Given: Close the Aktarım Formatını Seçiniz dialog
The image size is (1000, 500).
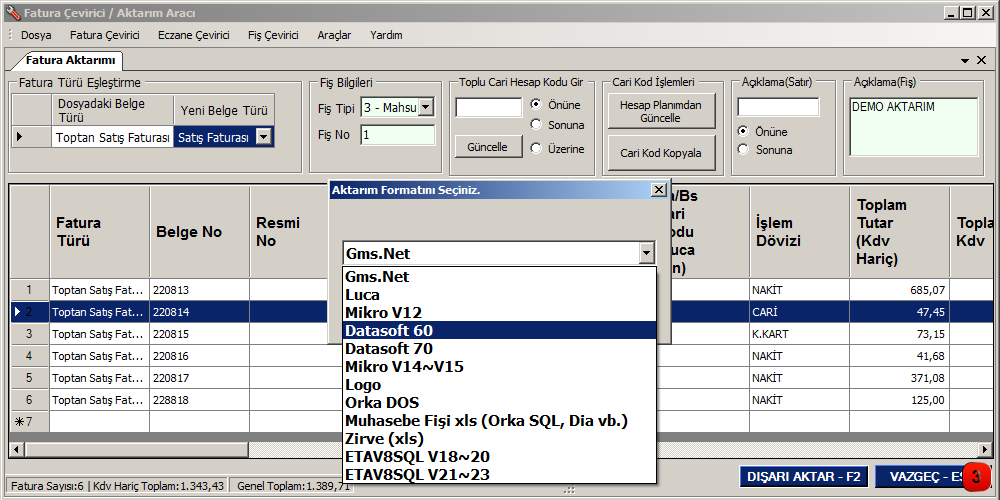Looking at the screenshot, I should coord(658,190).
